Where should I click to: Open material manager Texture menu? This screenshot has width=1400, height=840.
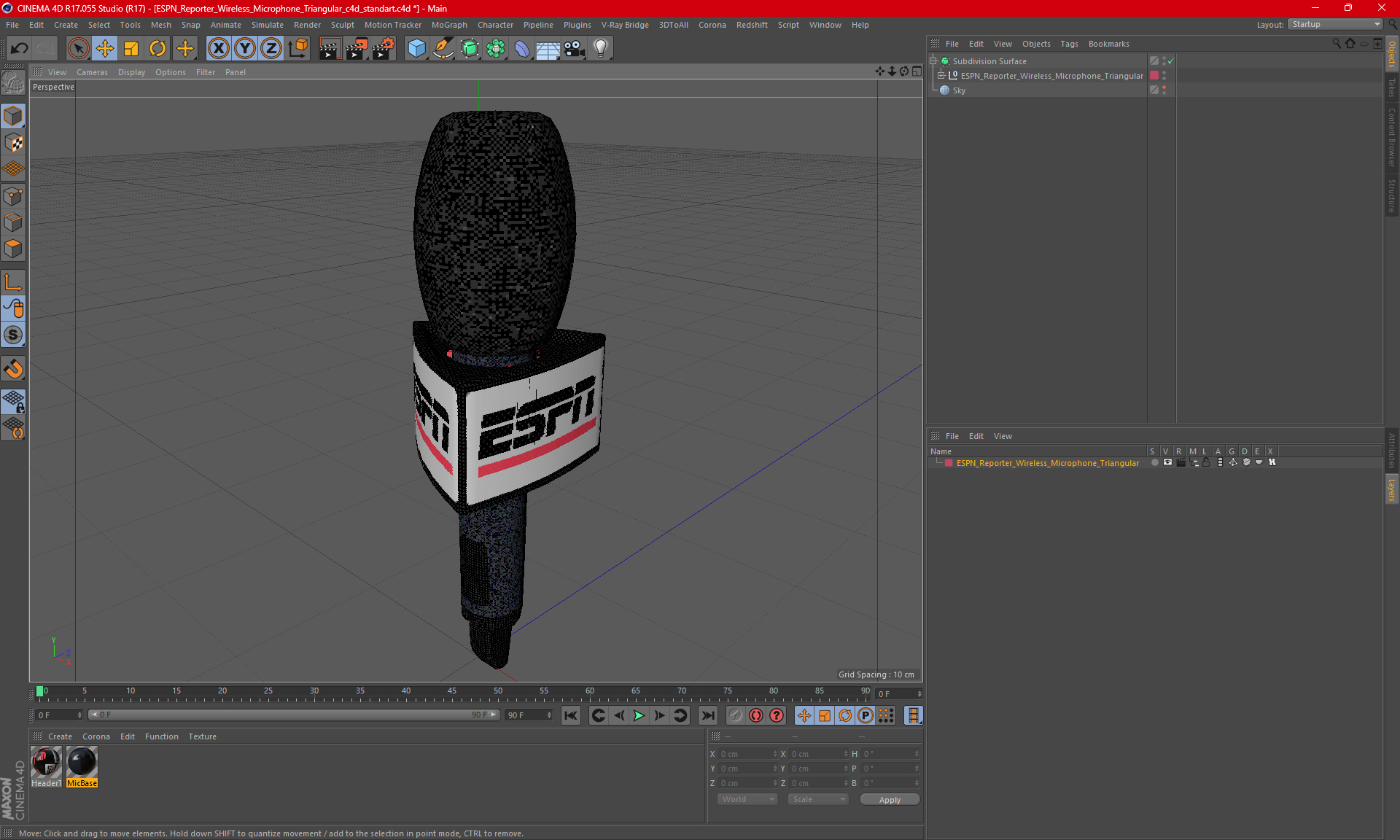(202, 736)
